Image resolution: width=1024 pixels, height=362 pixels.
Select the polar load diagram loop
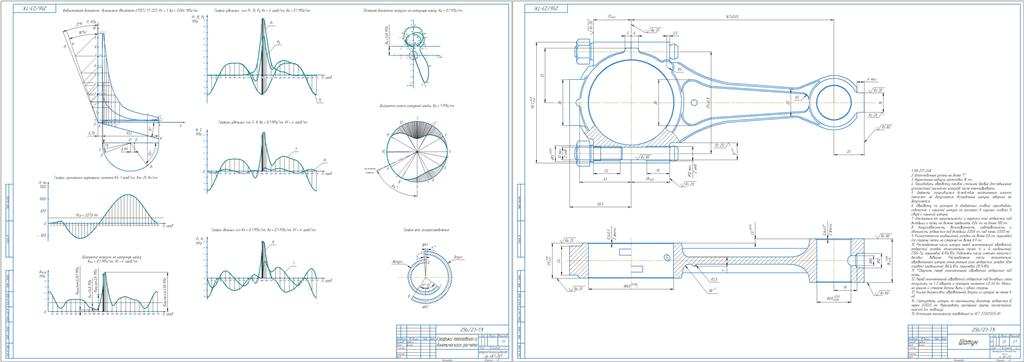pyautogui.click(x=418, y=56)
